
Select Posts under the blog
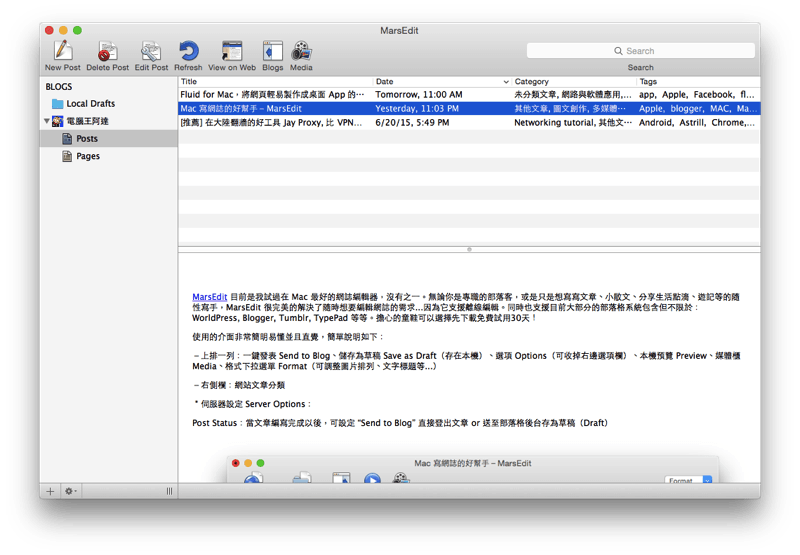coord(109,138)
